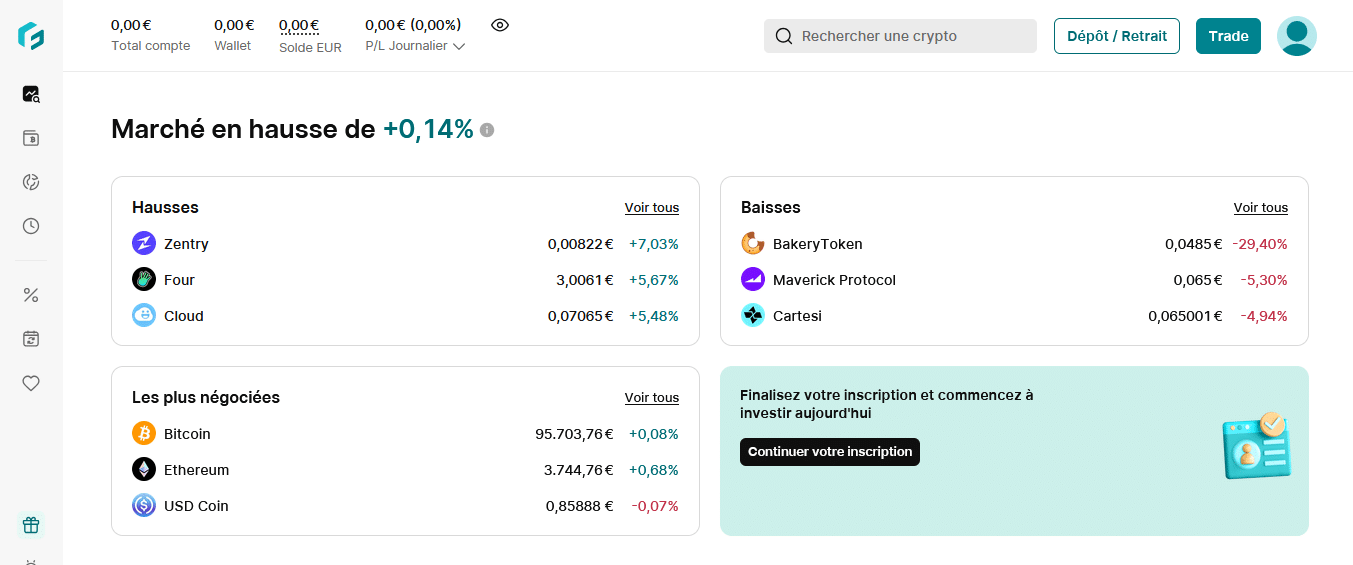Click the USD Coin icon
The width and height of the screenshot is (1353, 565).
click(144, 505)
